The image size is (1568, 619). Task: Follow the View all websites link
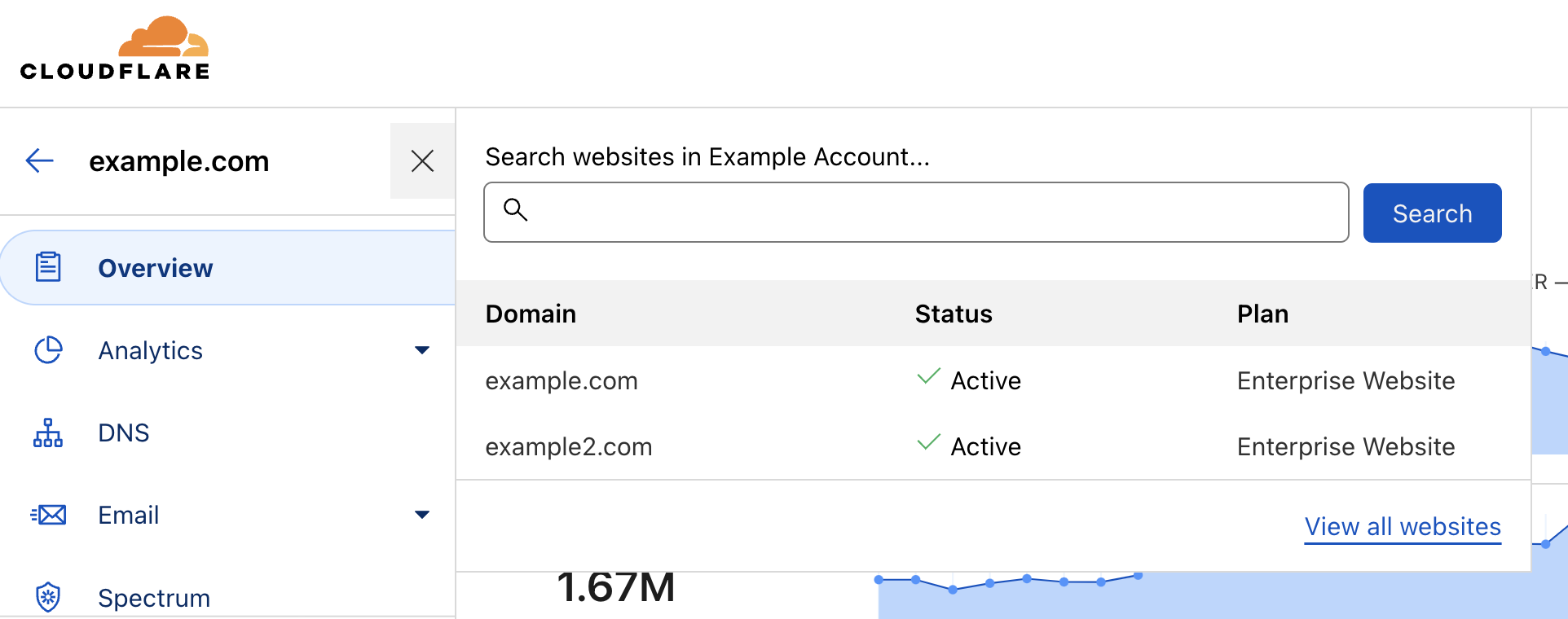coord(1402,527)
